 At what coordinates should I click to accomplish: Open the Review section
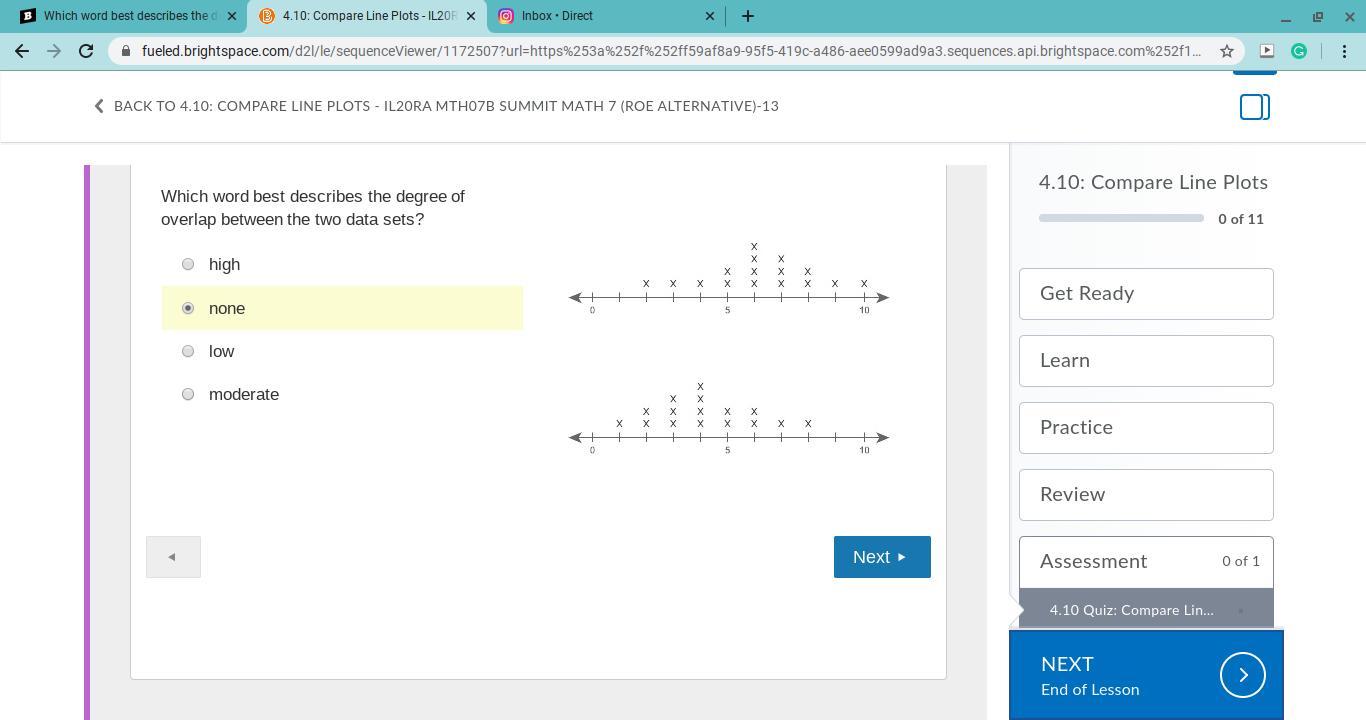(1146, 495)
